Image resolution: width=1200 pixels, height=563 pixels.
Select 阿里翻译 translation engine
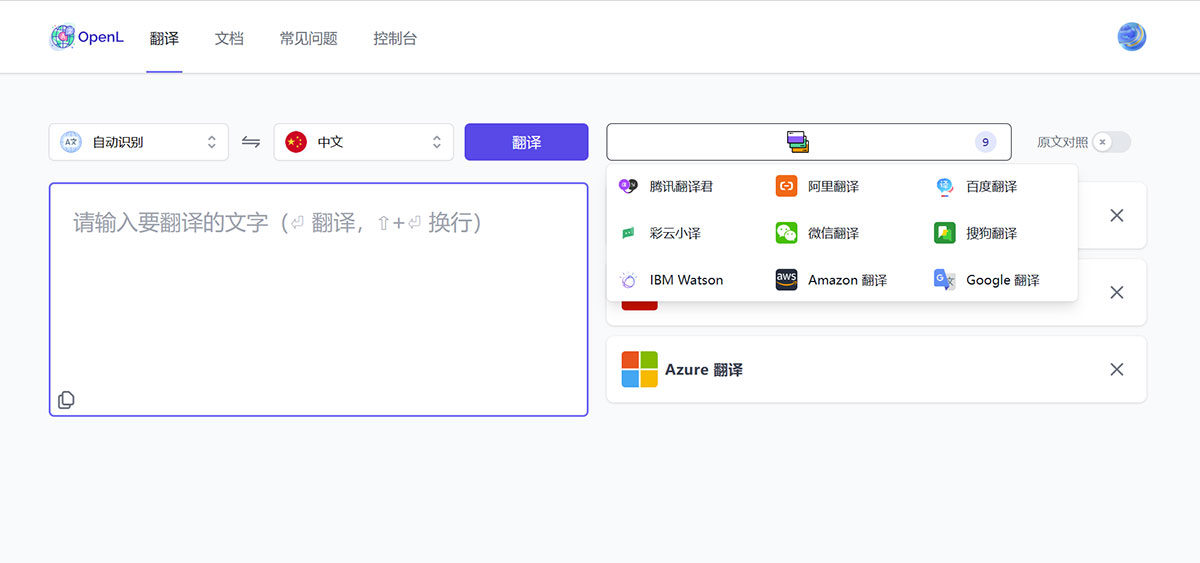pyautogui.click(x=832, y=186)
